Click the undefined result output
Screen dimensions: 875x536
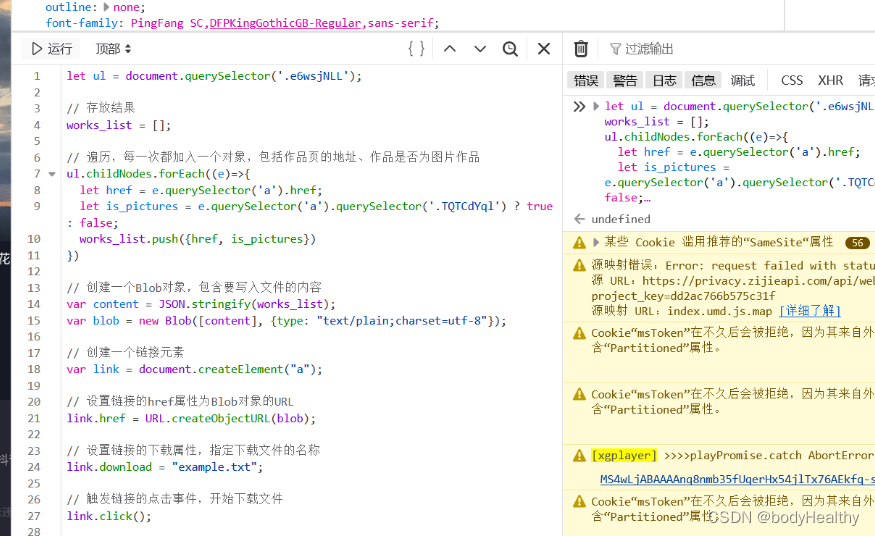coord(621,219)
